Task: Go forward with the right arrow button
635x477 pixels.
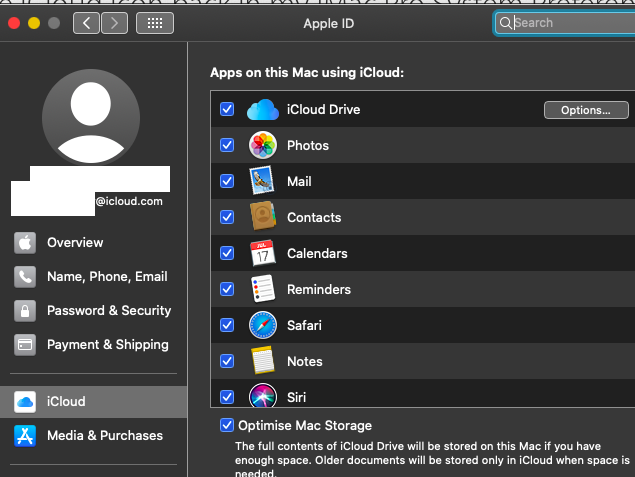Action: pos(115,23)
